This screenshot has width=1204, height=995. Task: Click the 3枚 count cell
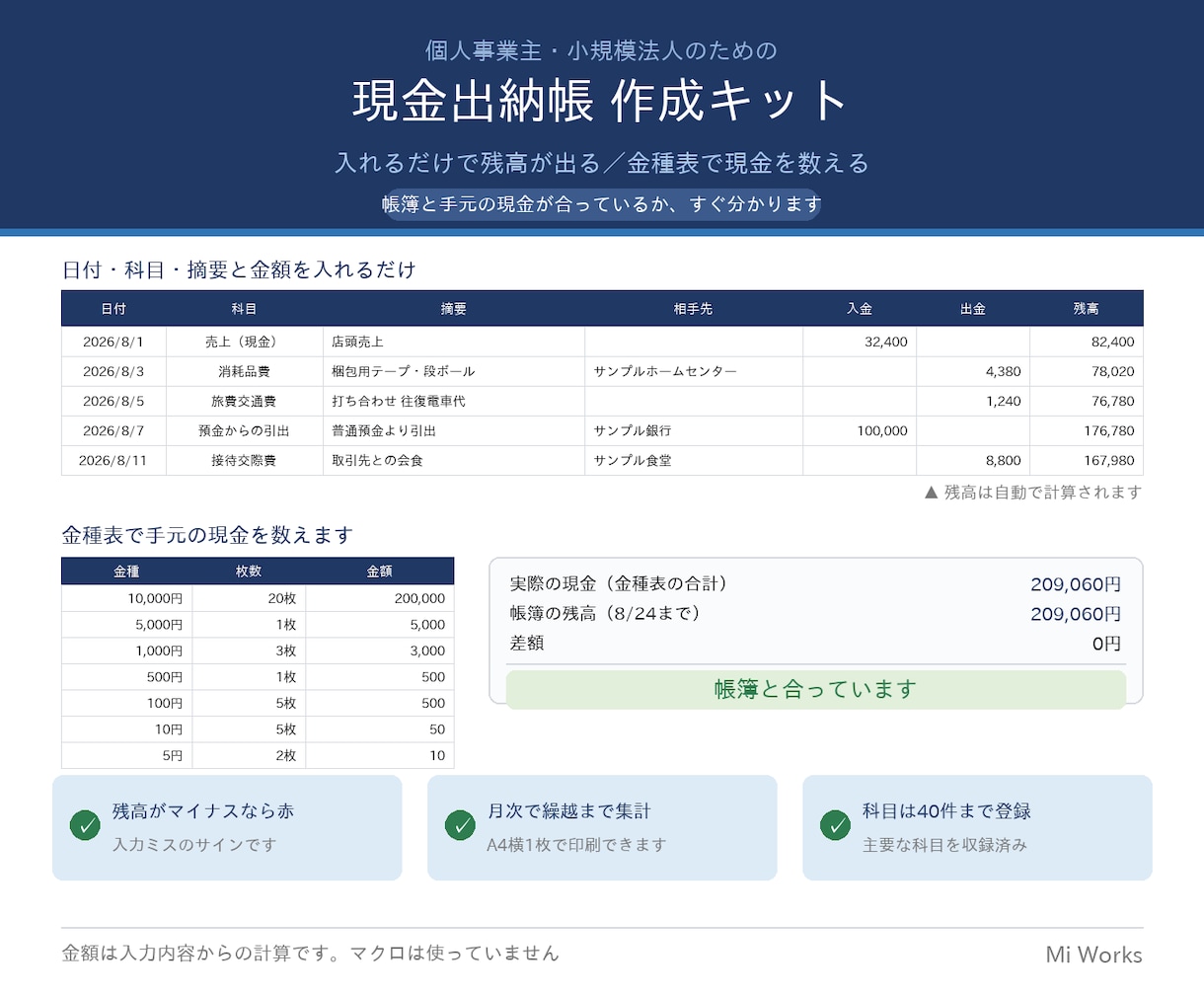point(249,651)
